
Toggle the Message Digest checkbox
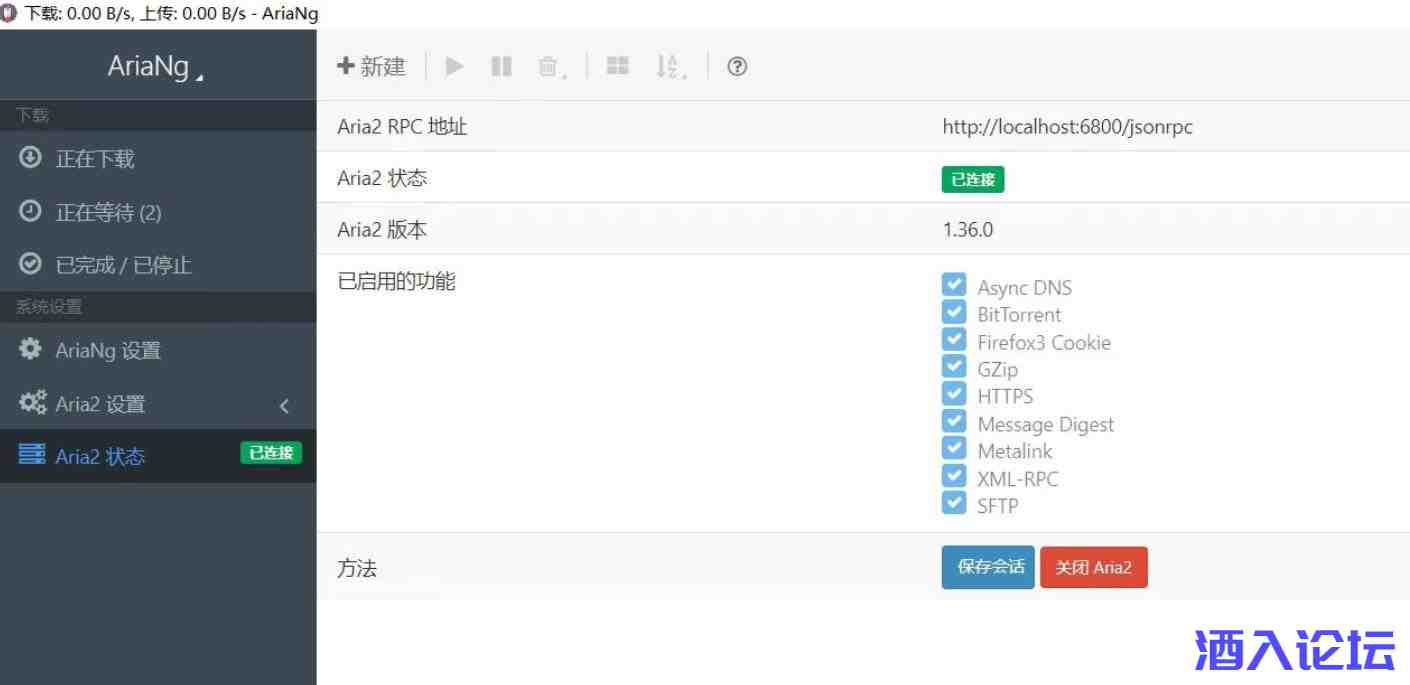pos(954,422)
